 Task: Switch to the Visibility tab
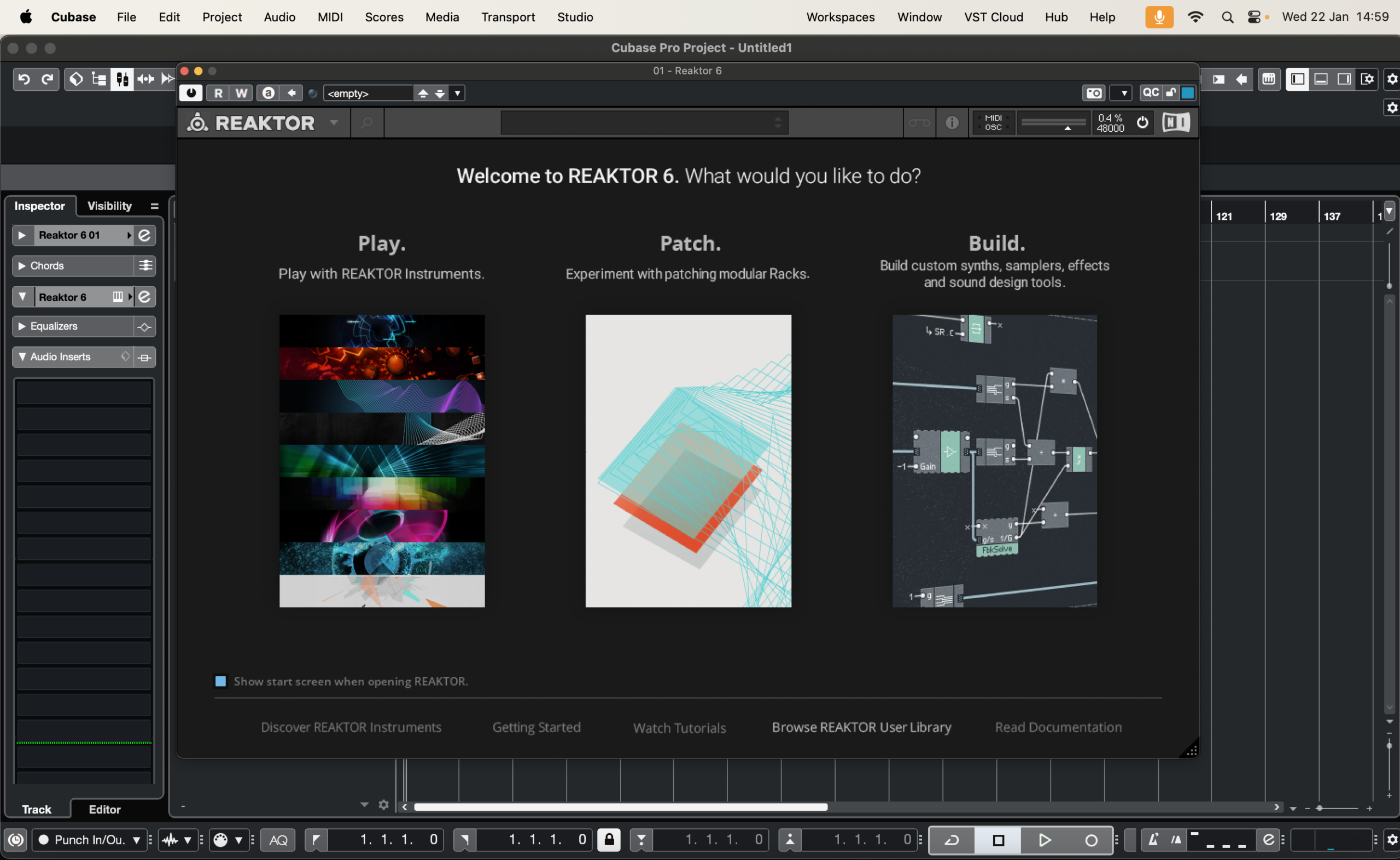[109, 206]
